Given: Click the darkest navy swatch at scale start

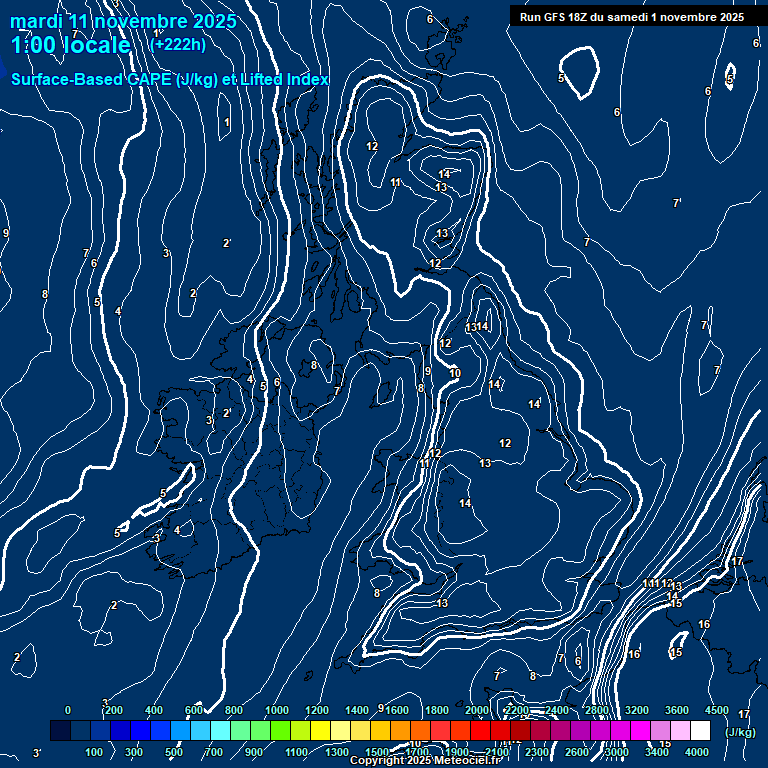Looking at the screenshot, I should tap(60, 732).
